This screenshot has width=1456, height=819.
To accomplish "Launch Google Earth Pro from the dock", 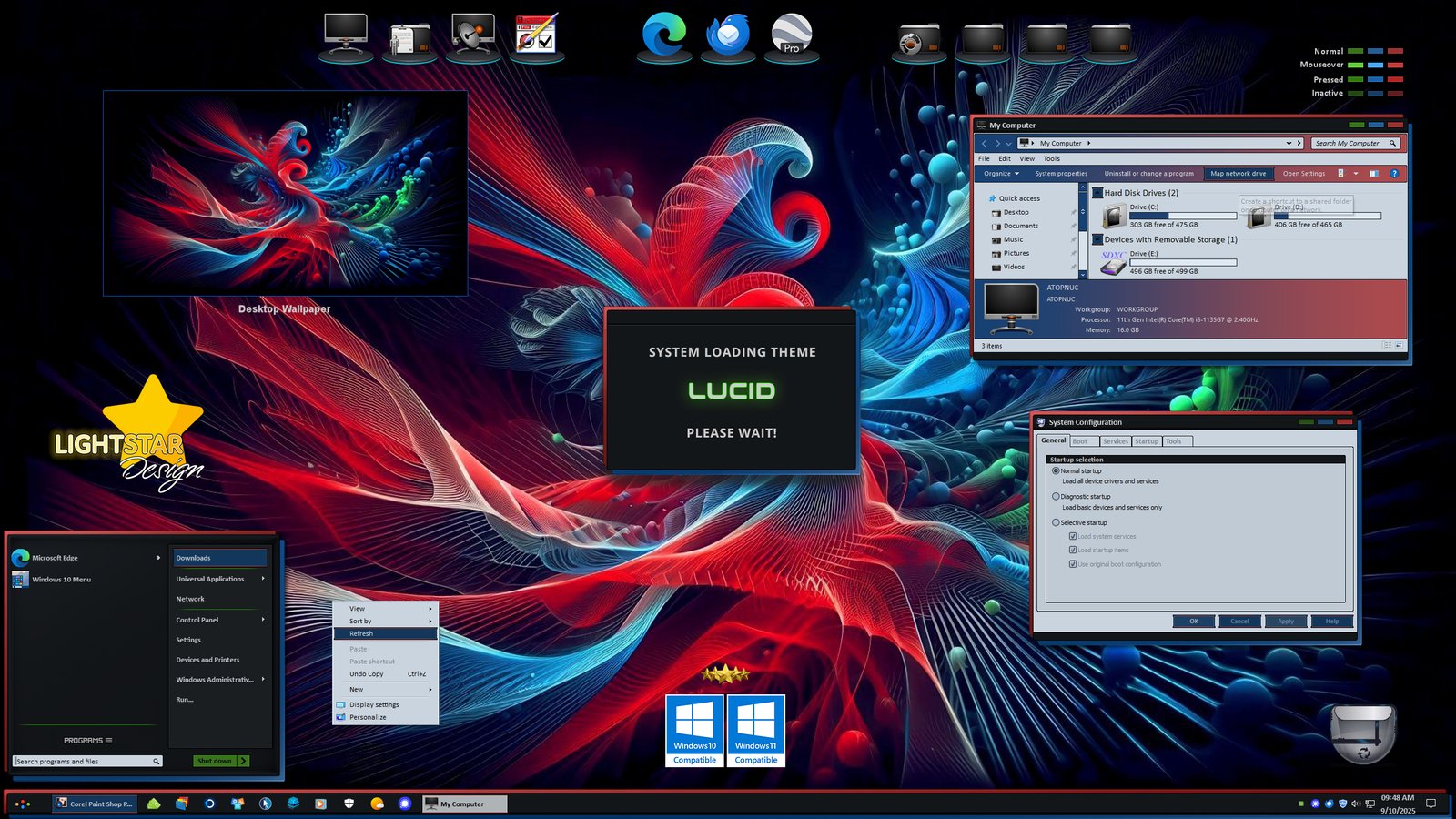I will click(792, 35).
